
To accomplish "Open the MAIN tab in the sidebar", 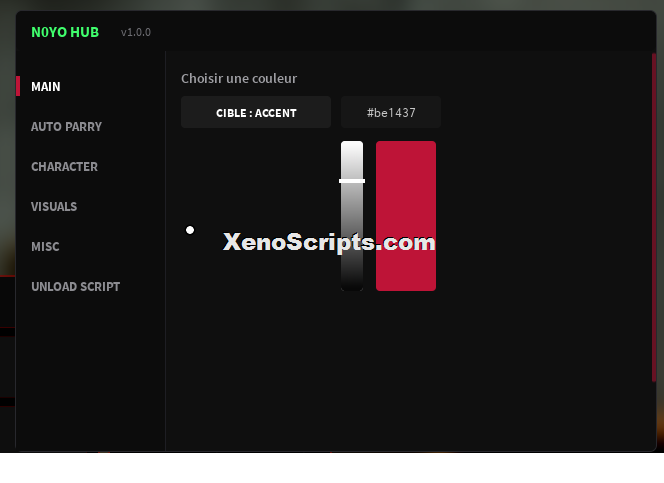I will [46, 87].
